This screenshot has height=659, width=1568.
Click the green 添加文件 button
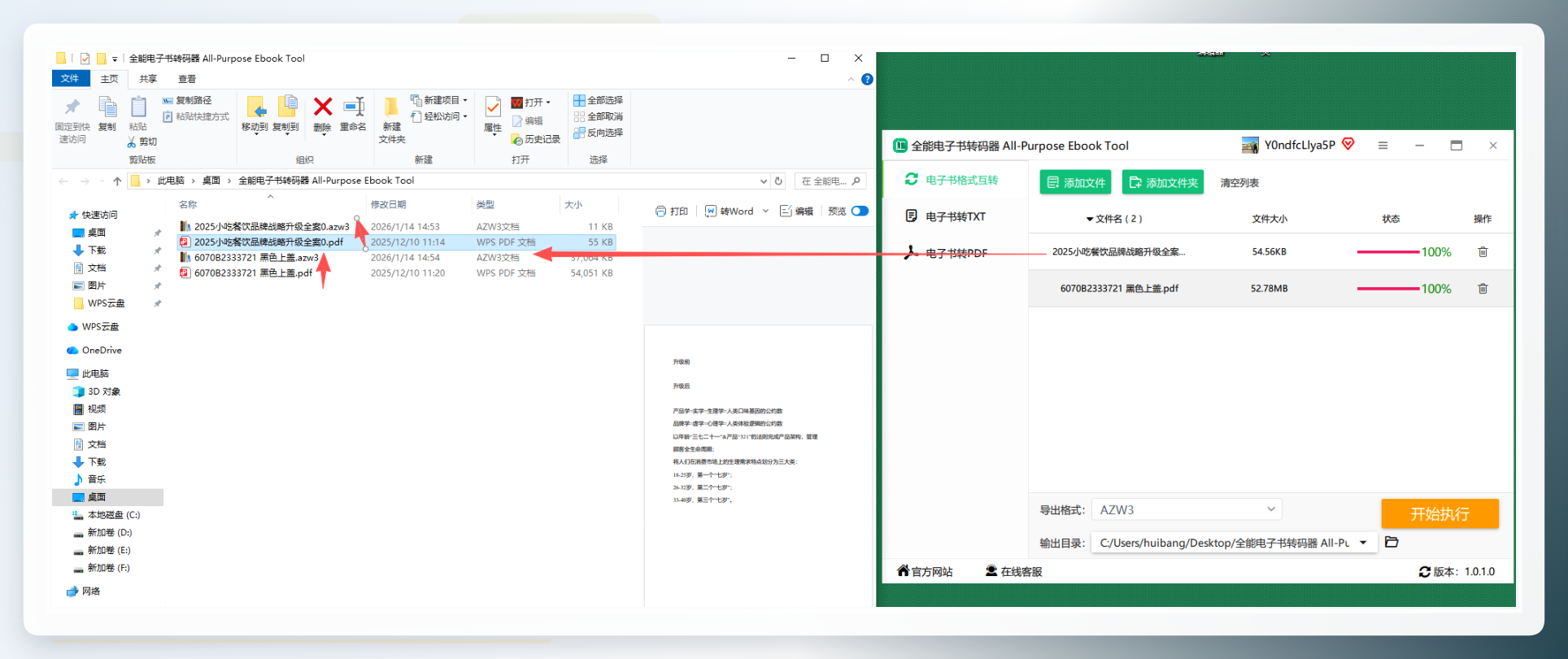(1076, 182)
